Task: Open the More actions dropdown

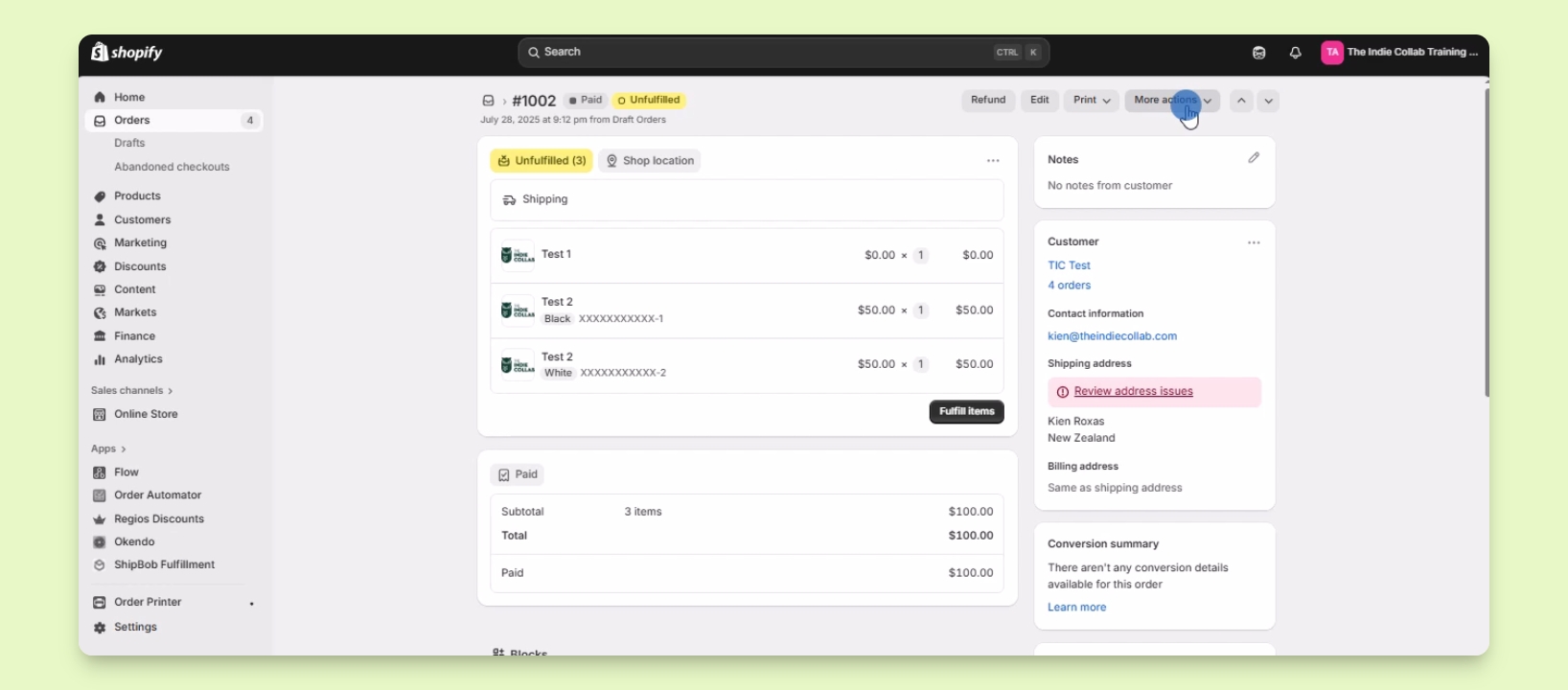Action: click(x=1173, y=101)
